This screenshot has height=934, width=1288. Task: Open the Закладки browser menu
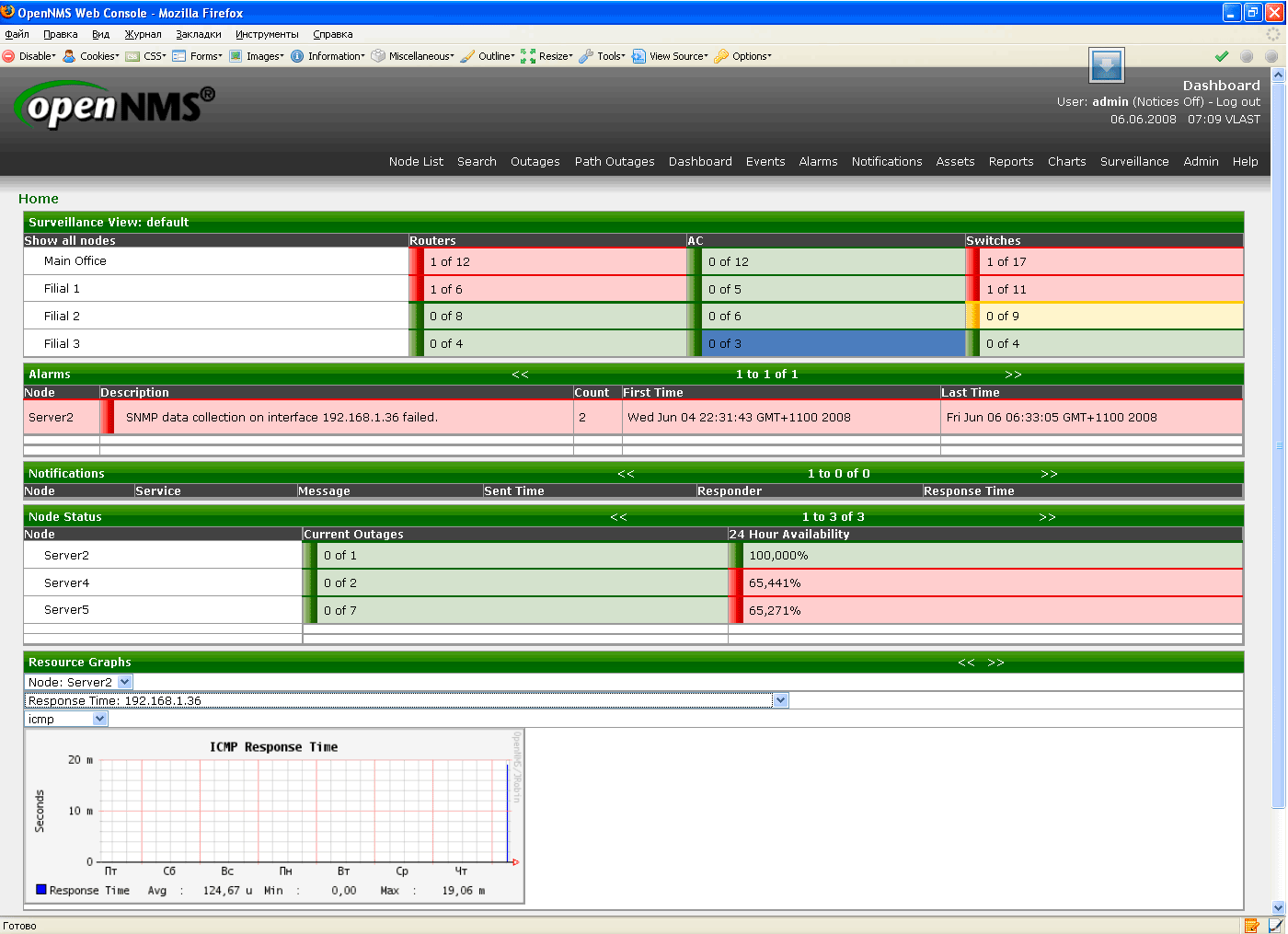click(199, 34)
